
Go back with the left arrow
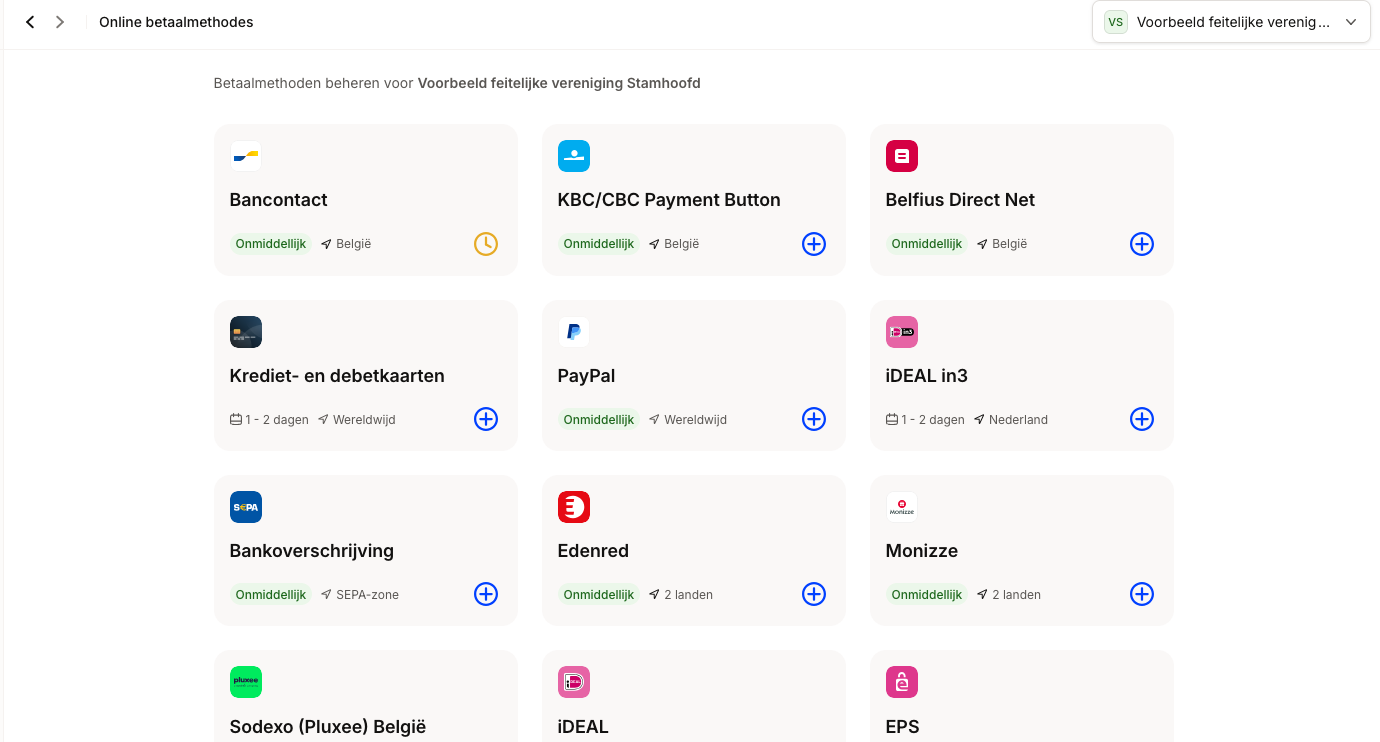[30, 22]
